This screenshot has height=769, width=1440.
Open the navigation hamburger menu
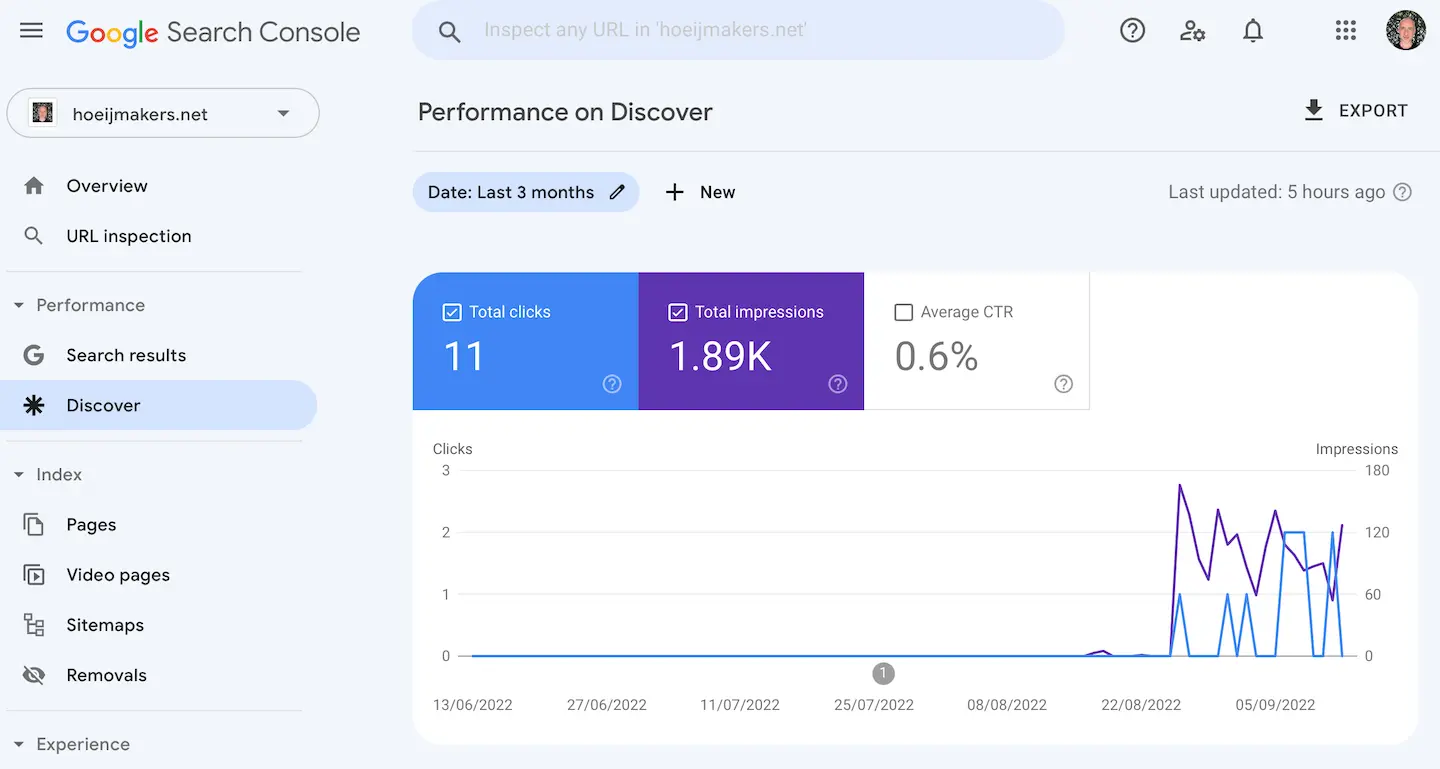click(x=31, y=30)
